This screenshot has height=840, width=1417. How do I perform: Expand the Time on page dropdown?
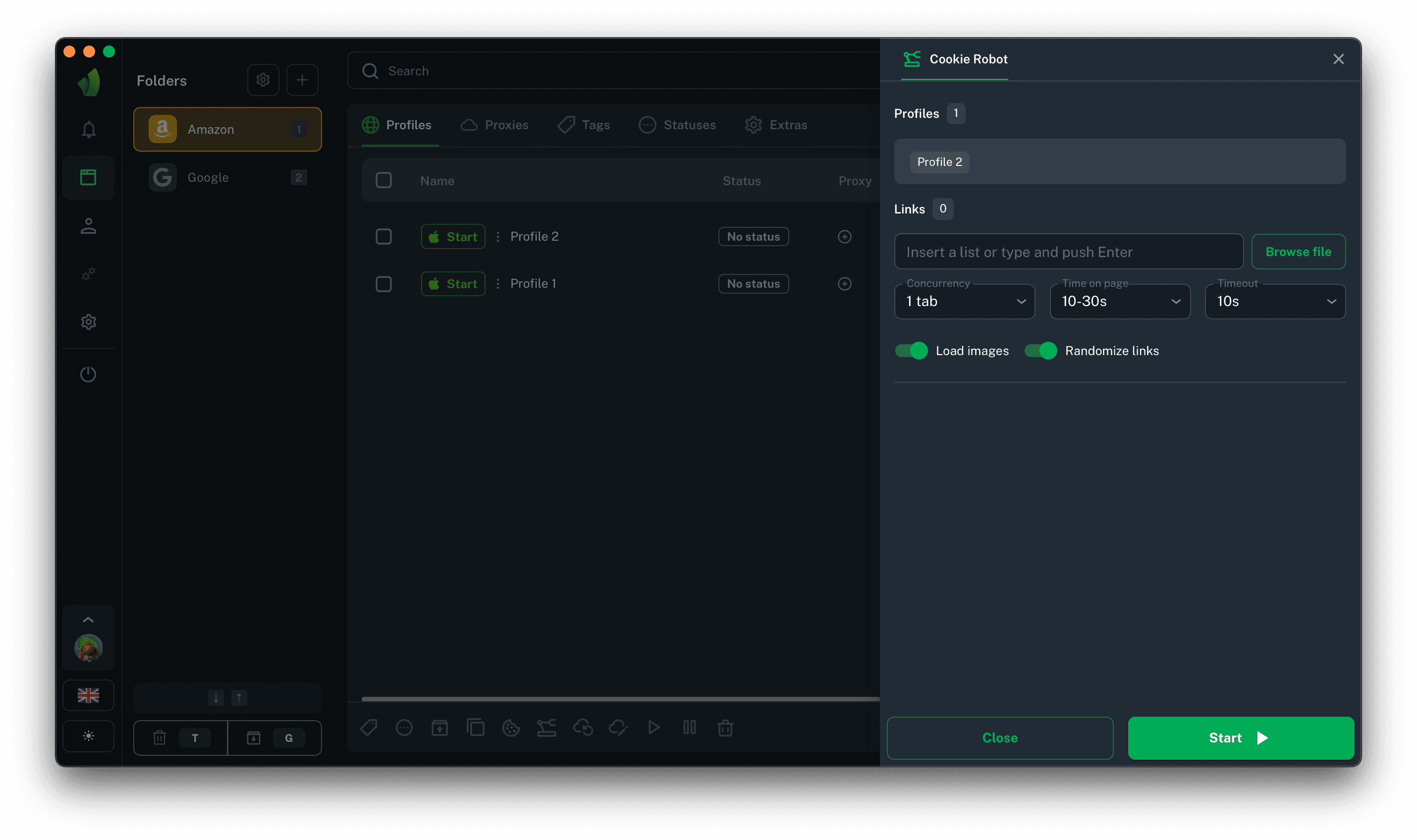[1119, 302]
